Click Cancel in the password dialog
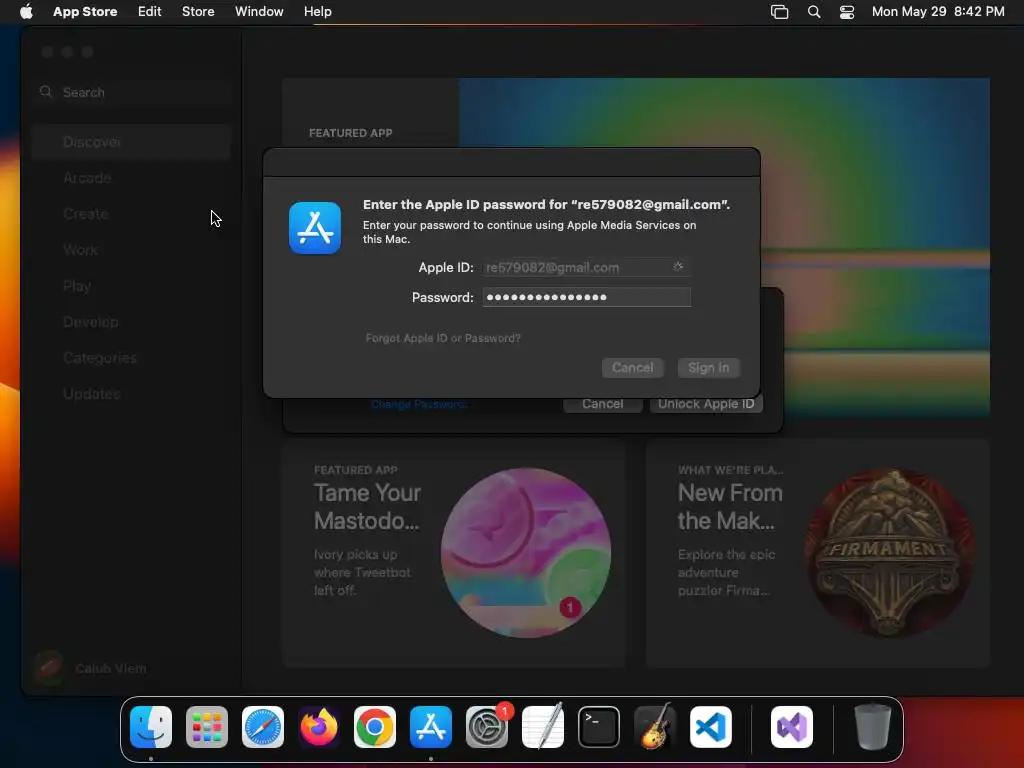 pos(632,368)
